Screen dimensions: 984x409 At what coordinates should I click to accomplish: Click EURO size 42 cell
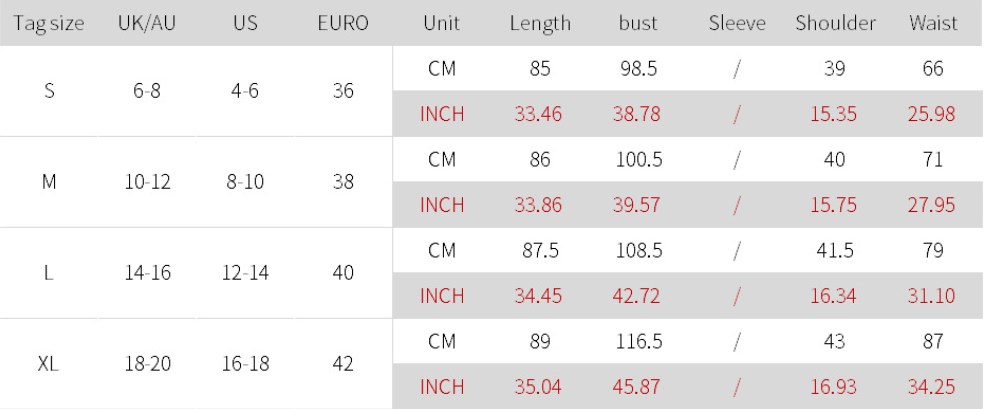click(x=343, y=364)
